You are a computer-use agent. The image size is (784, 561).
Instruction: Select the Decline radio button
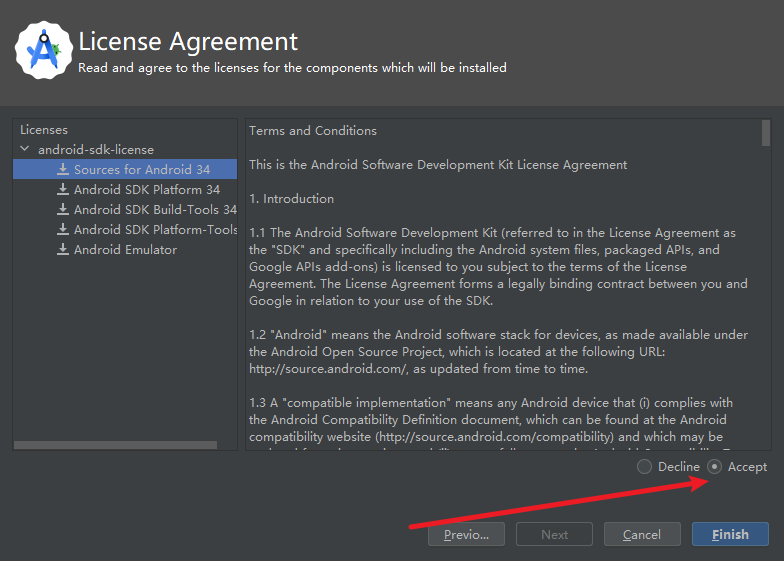point(644,467)
